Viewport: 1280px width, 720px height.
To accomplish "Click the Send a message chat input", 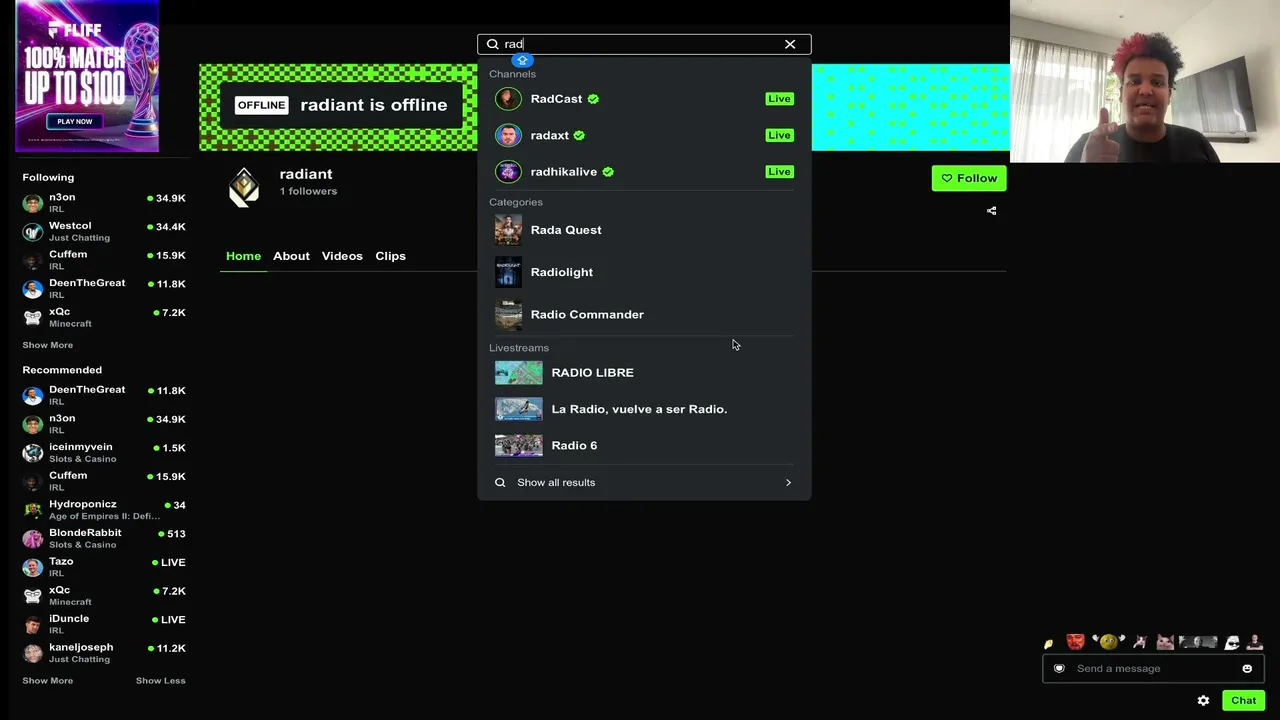I will click(1153, 669).
